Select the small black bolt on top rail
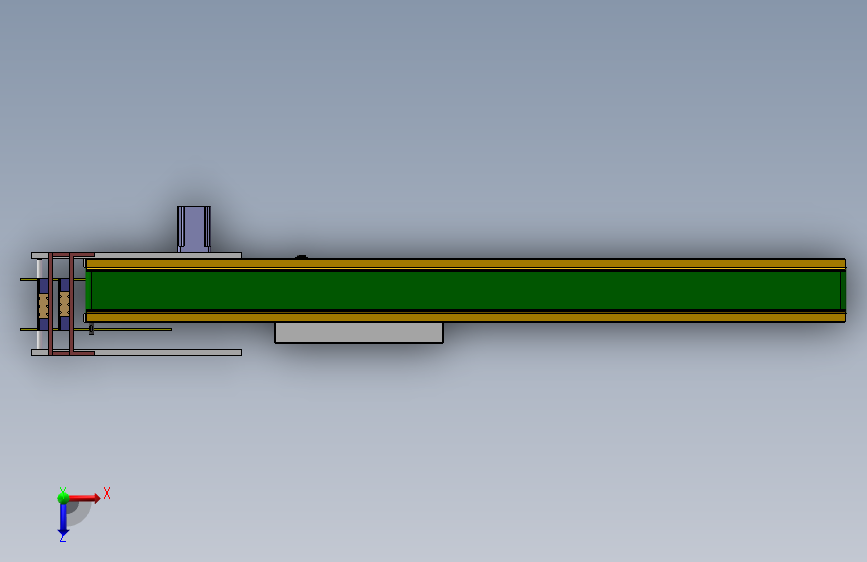The width and height of the screenshot is (867, 562). [301, 257]
